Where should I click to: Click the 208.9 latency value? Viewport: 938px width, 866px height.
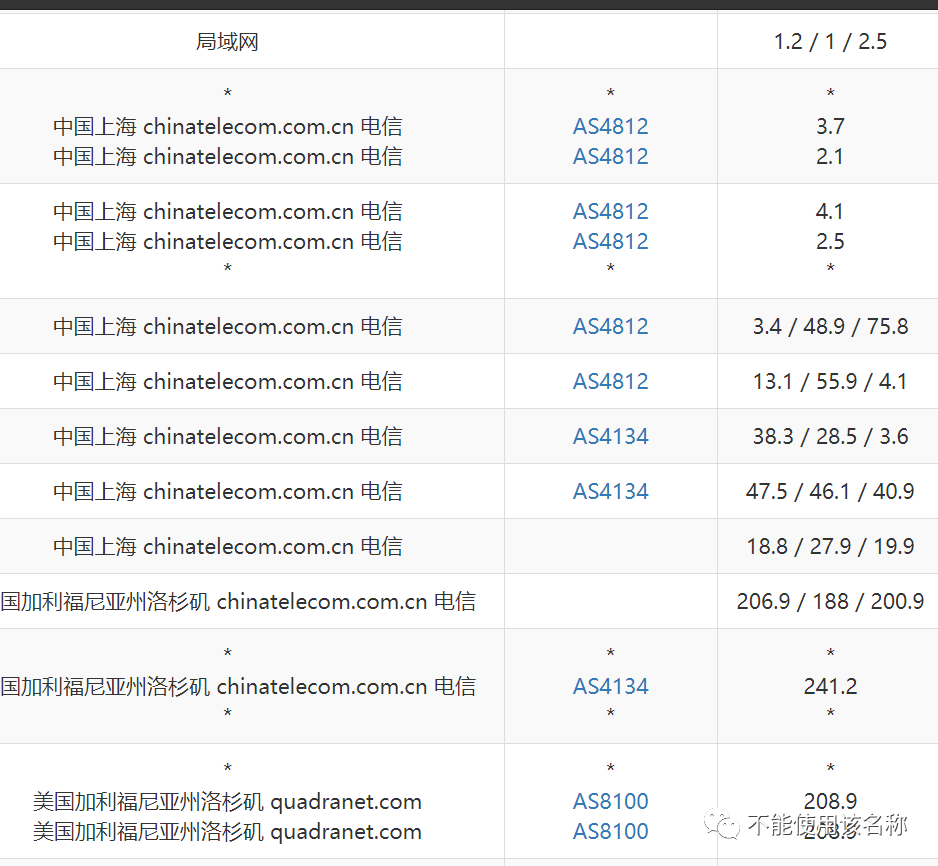(x=830, y=801)
